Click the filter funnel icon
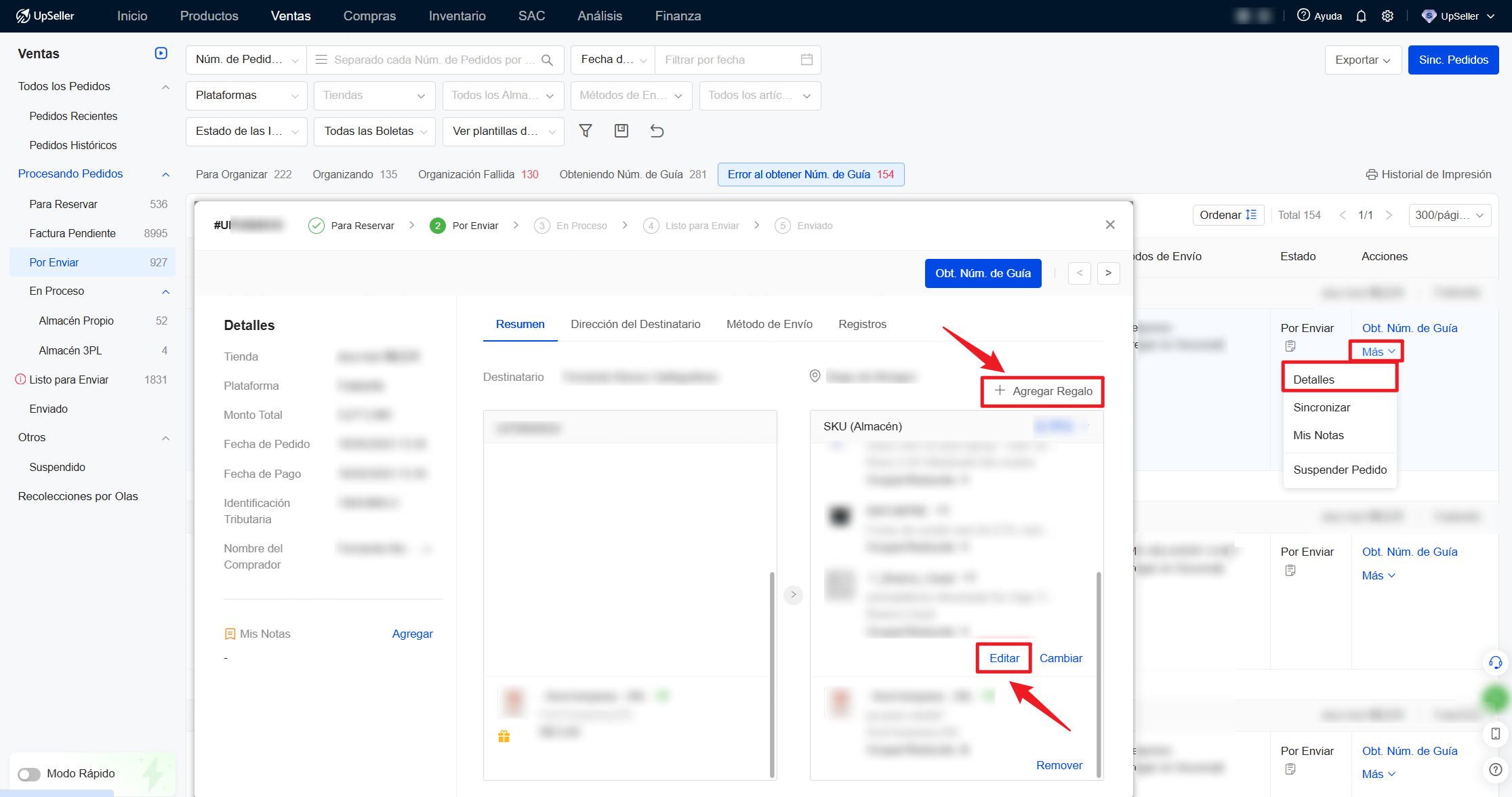 pos(586,131)
